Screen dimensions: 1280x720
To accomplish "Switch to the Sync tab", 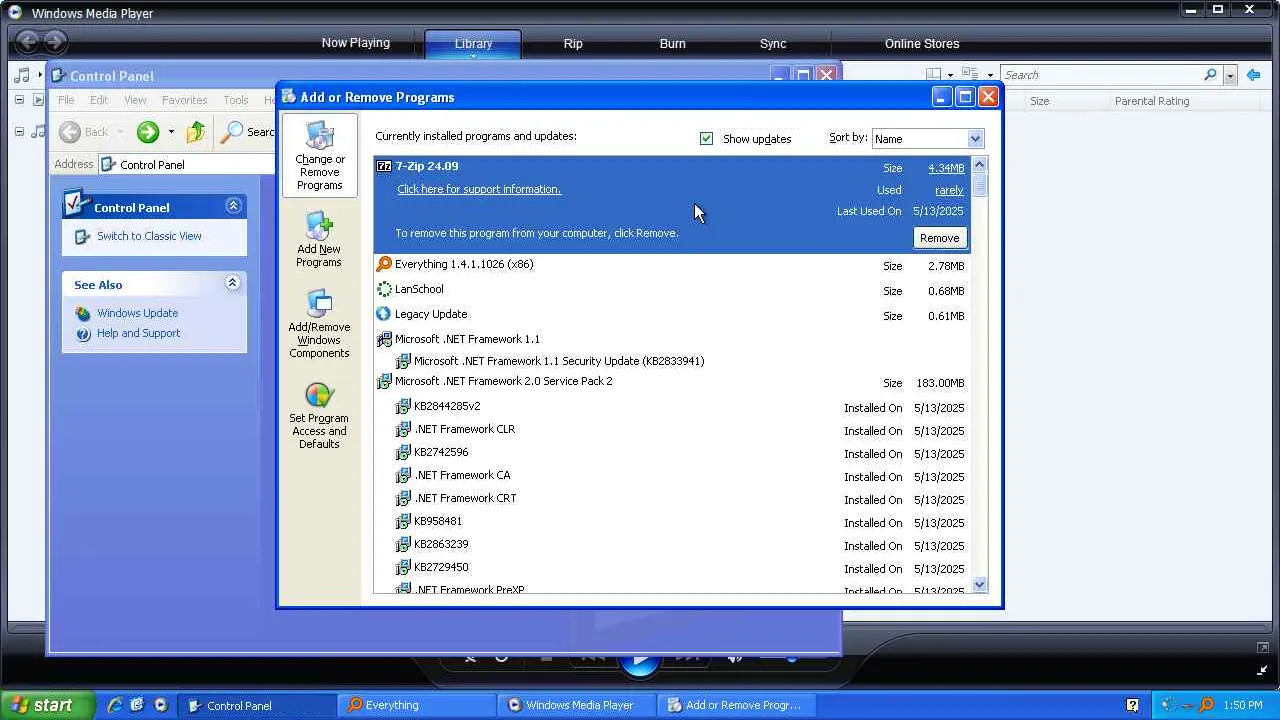I will (x=773, y=44).
